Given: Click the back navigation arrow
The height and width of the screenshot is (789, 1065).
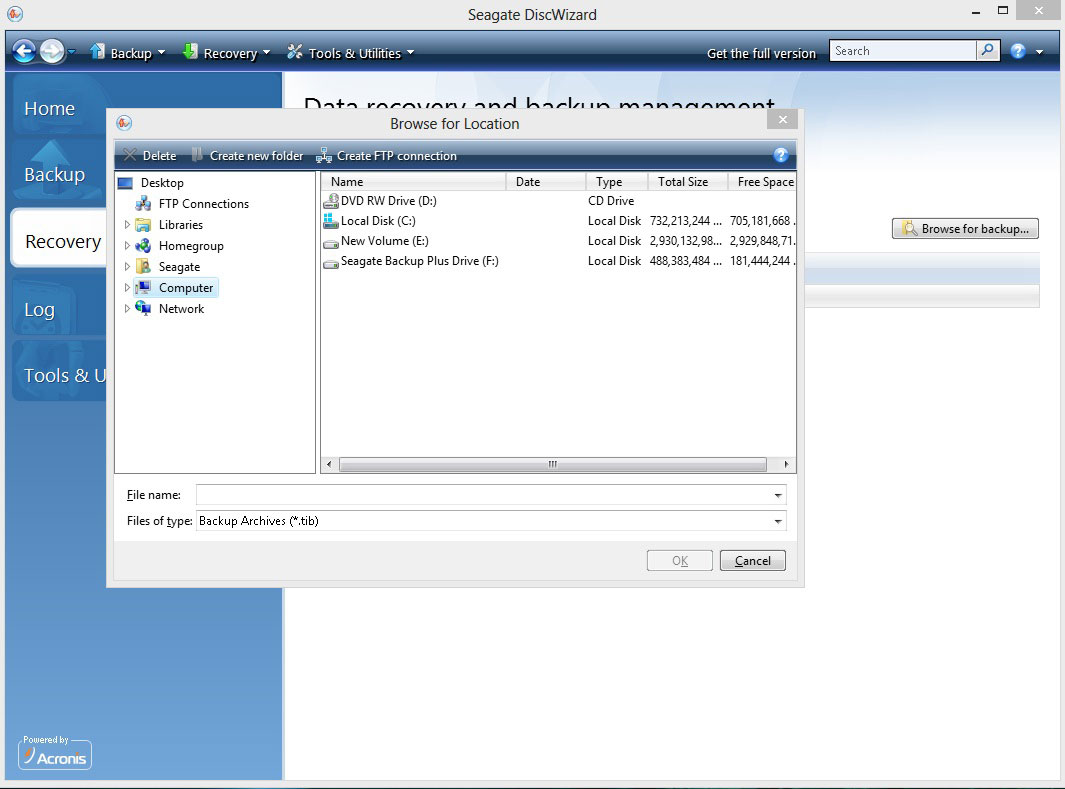Looking at the screenshot, I should [24, 52].
